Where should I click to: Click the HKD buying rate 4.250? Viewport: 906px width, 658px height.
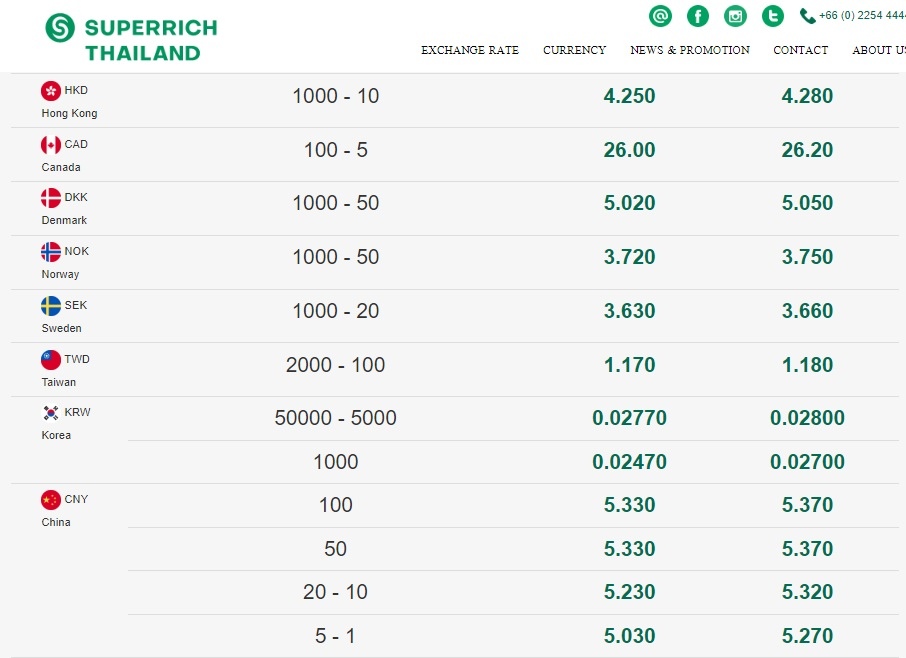coord(629,96)
